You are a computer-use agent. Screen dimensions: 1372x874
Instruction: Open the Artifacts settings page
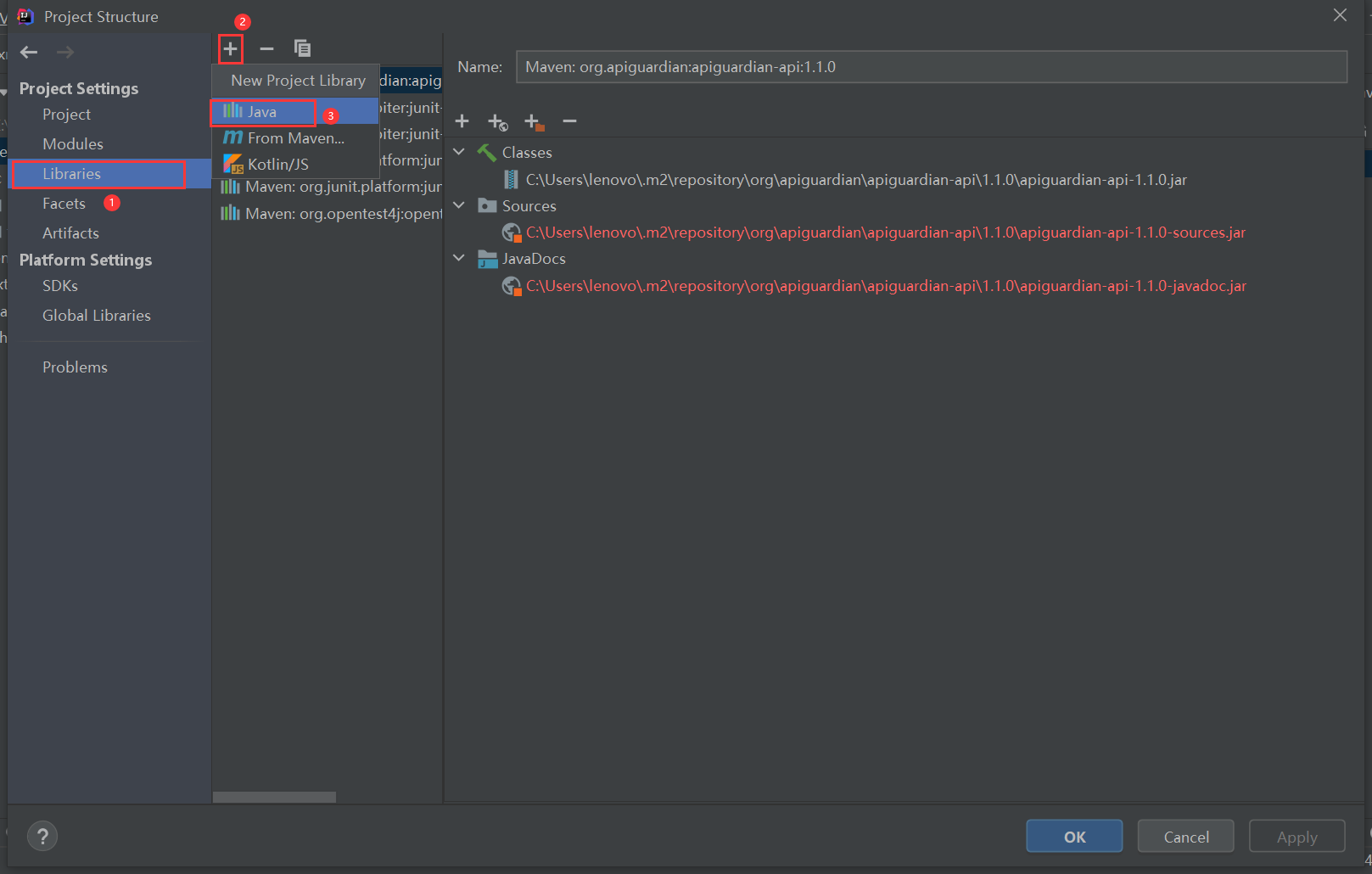pos(70,233)
